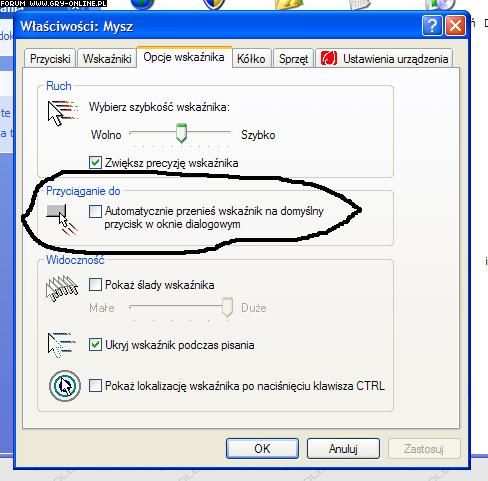Image resolution: width=488 pixels, height=481 pixels.
Task: Enable the Pokaż ślady wskaźnika checkbox
Action: pos(95,285)
